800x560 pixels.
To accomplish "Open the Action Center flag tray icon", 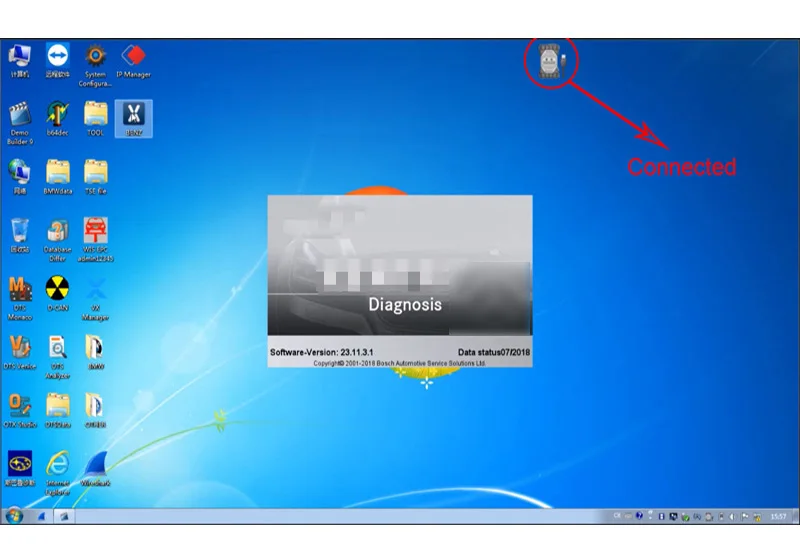I will tap(745, 517).
